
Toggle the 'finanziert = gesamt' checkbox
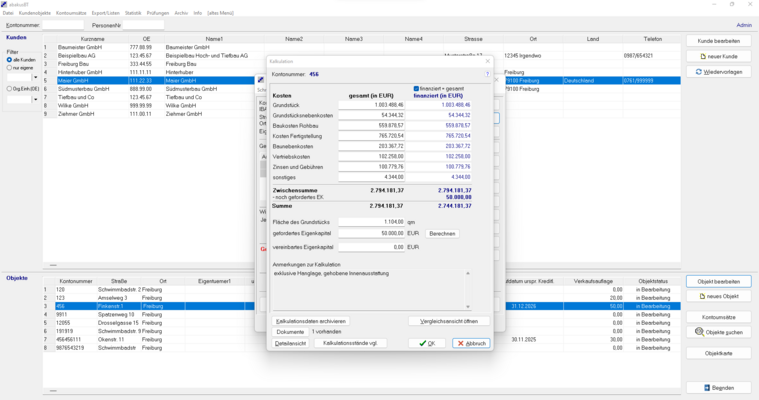(x=417, y=88)
